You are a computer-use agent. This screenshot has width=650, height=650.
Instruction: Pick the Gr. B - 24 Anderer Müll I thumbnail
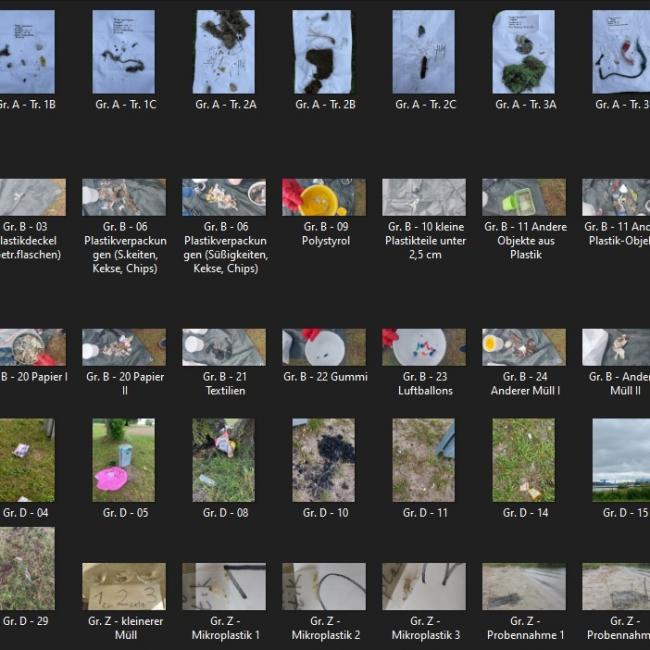[x=524, y=347]
